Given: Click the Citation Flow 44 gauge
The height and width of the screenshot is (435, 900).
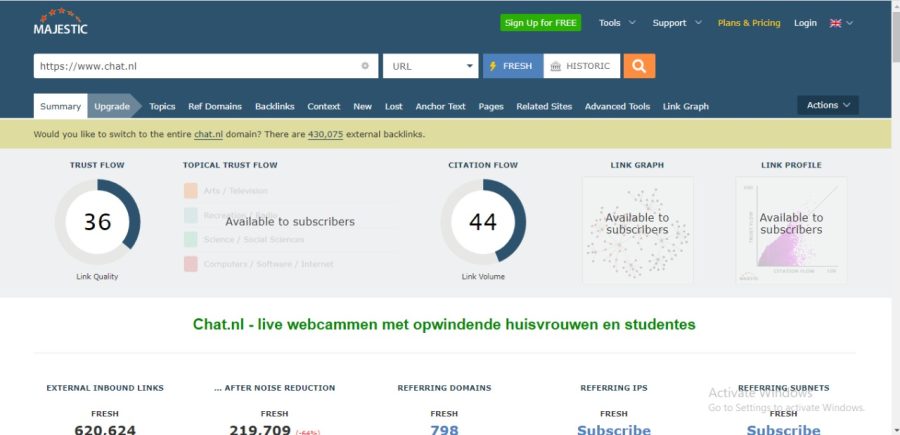Looking at the screenshot, I should (x=483, y=222).
